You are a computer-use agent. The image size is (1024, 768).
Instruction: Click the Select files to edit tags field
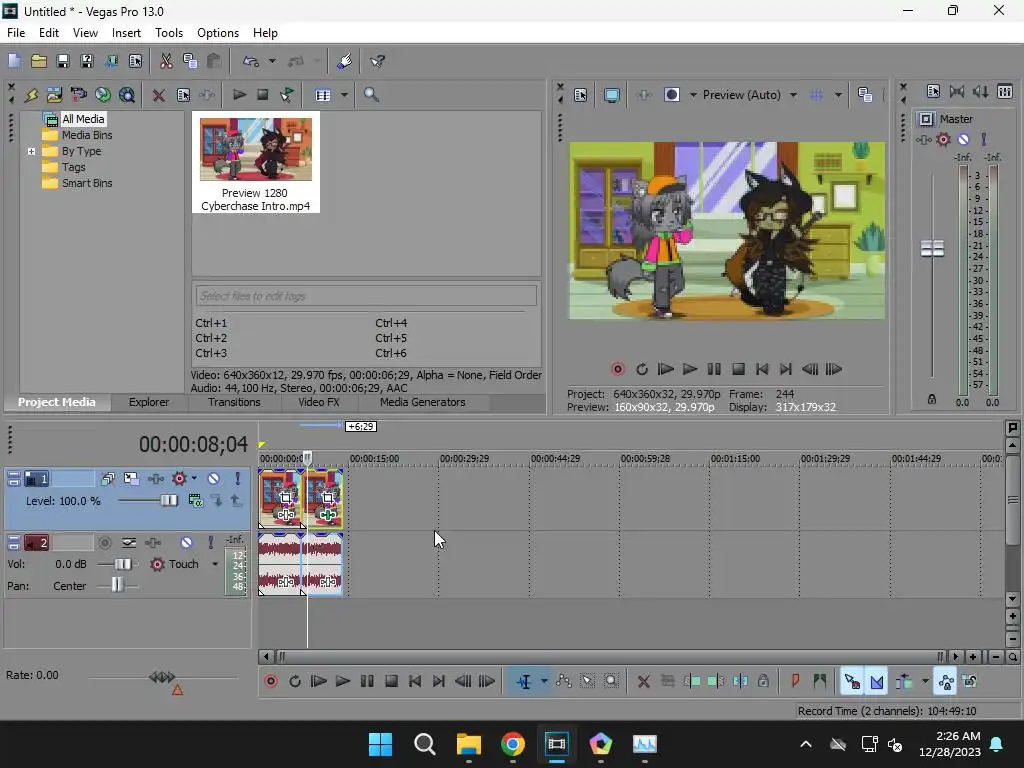[x=366, y=296]
